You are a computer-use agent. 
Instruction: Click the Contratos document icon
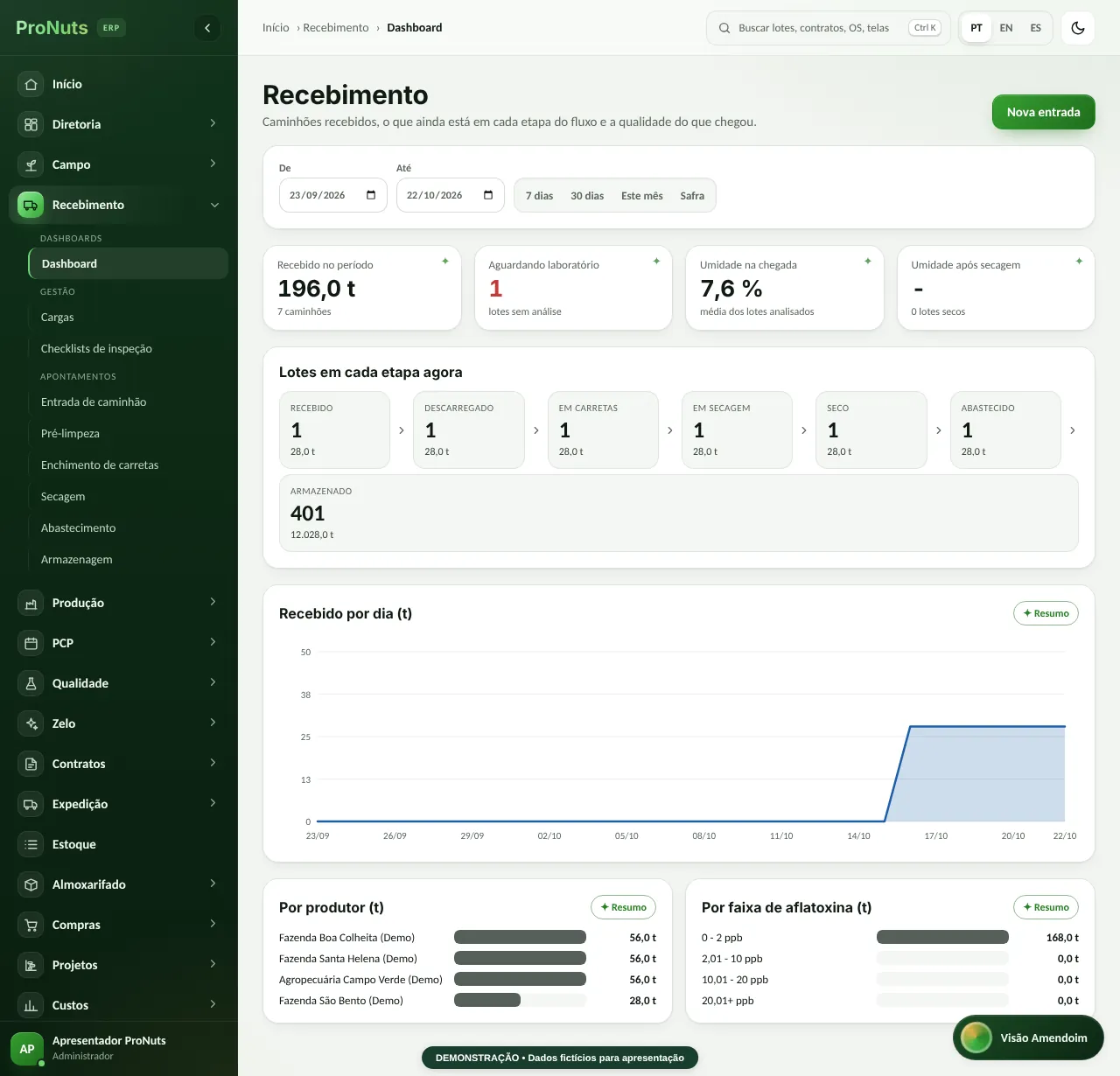[31, 764]
